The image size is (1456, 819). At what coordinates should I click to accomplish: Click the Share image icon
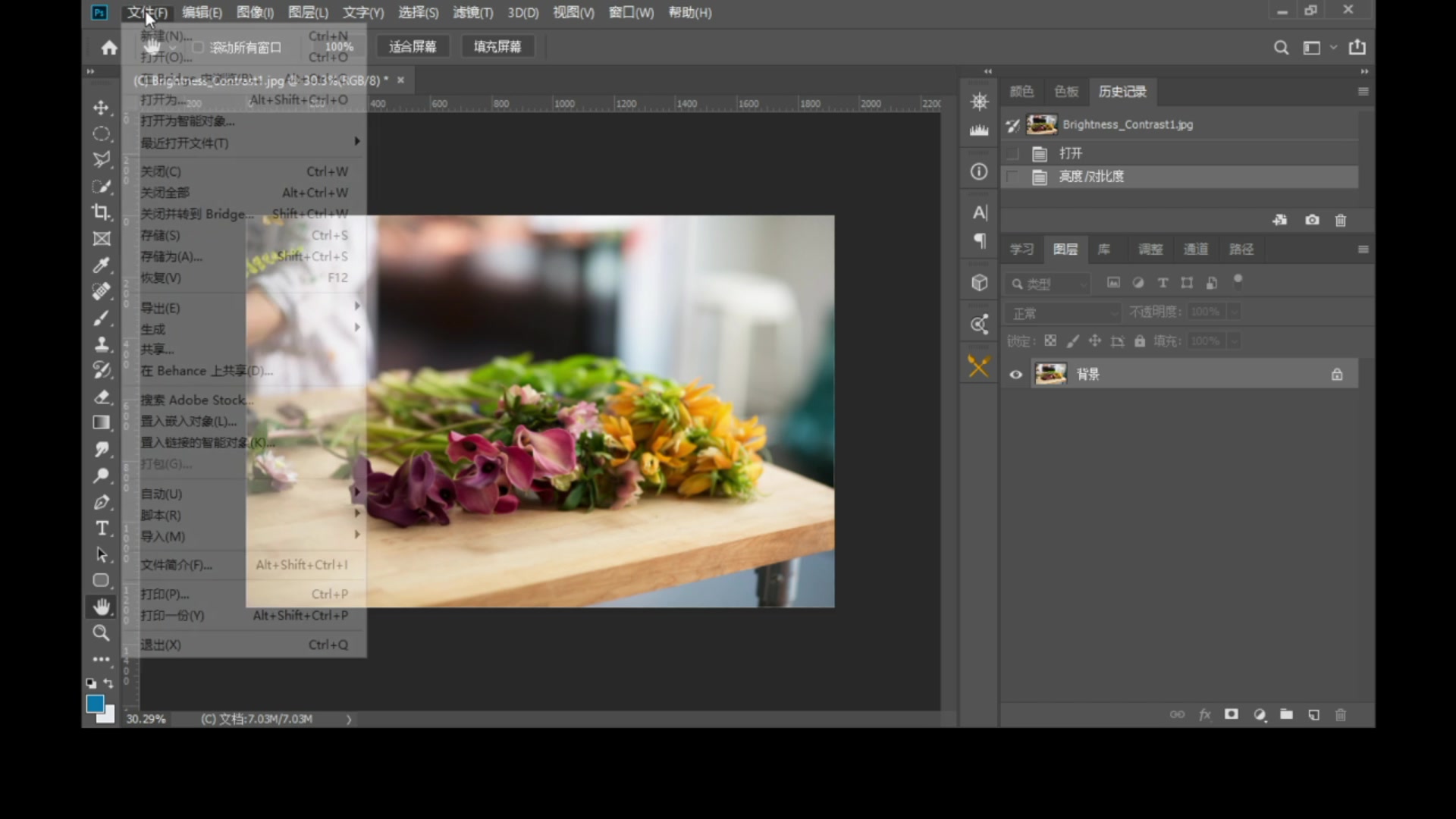pyautogui.click(x=1357, y=47)
